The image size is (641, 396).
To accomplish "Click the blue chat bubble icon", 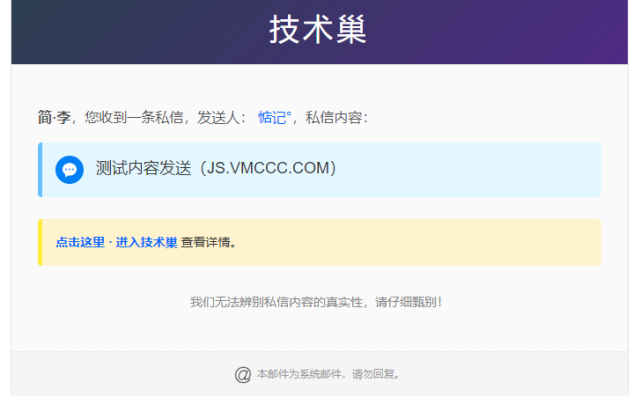I will (69, 170).
